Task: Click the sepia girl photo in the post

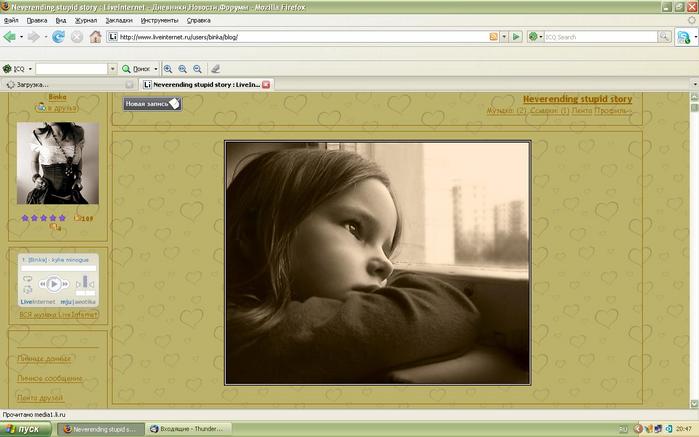Action: pos(378,263)
